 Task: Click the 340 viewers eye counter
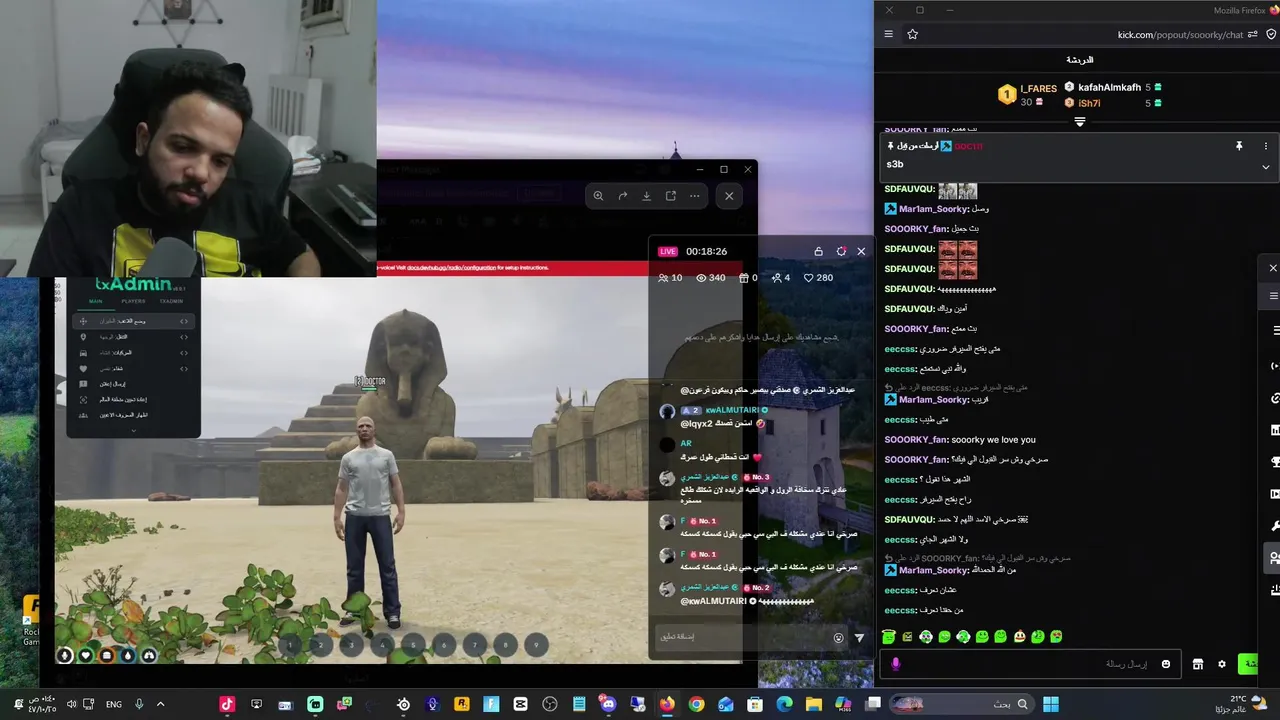[710, 277]
